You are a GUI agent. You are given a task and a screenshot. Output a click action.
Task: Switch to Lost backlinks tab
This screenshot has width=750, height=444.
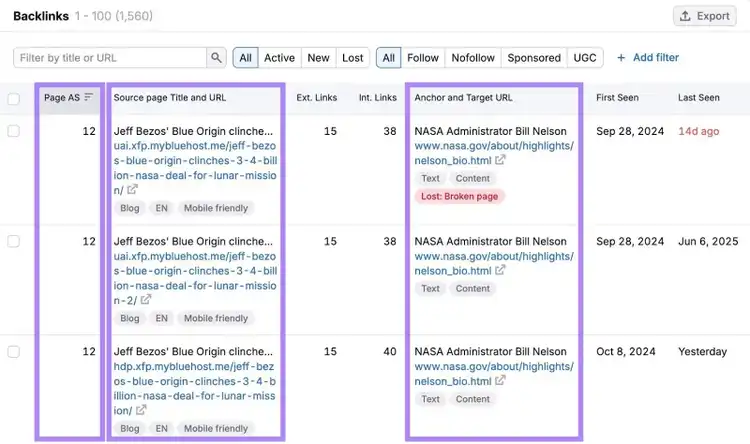click(353, 58)
